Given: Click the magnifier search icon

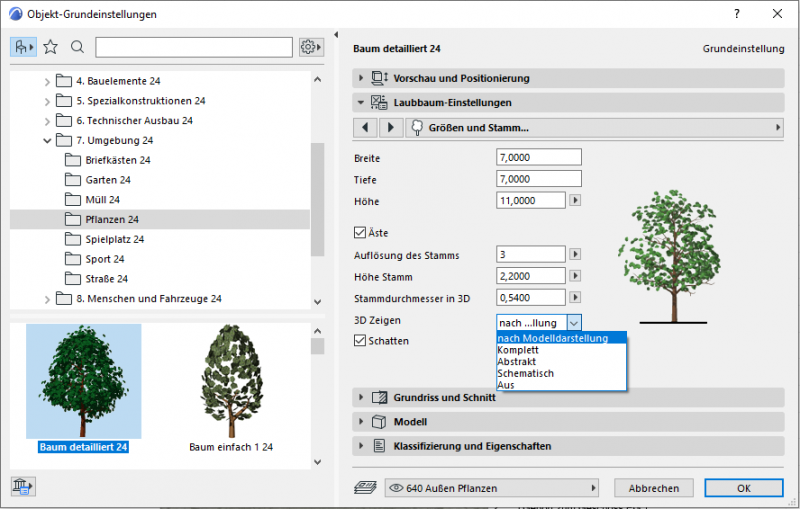Looking at the screenshot, I should [77, 47].
